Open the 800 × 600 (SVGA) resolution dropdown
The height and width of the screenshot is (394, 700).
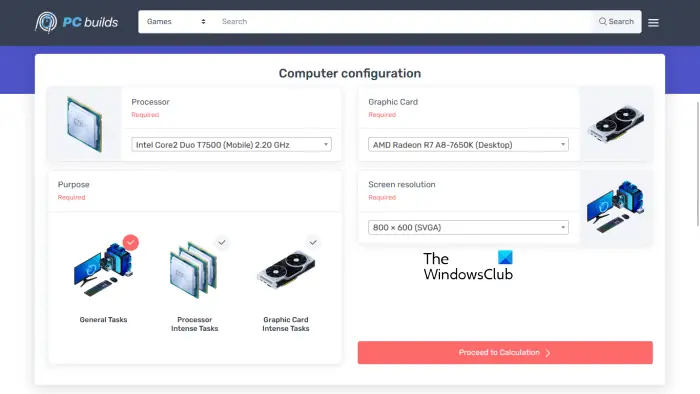pyautogui.click(x=468, y=227)
